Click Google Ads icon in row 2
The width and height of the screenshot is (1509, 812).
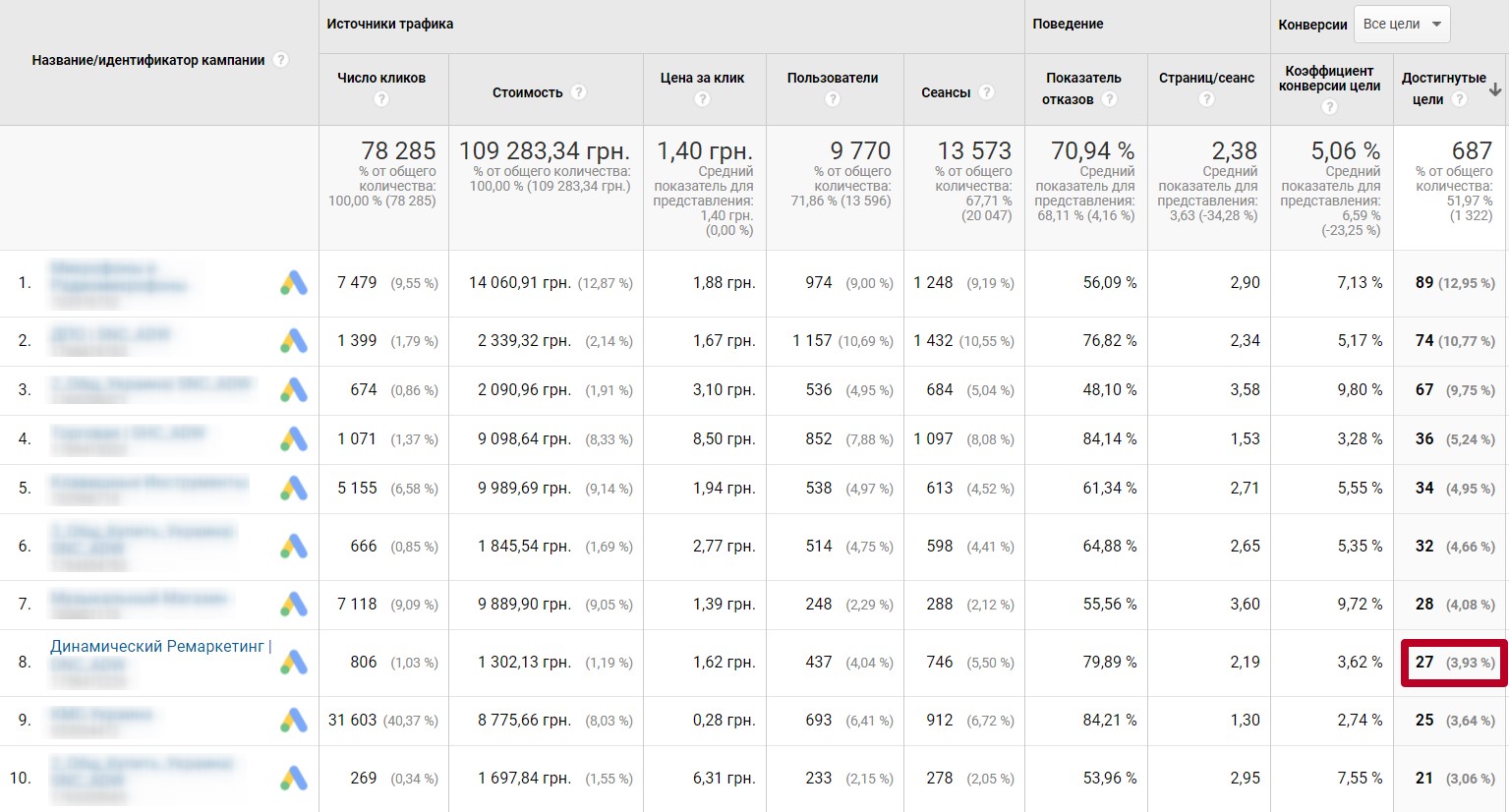point(294,341)
